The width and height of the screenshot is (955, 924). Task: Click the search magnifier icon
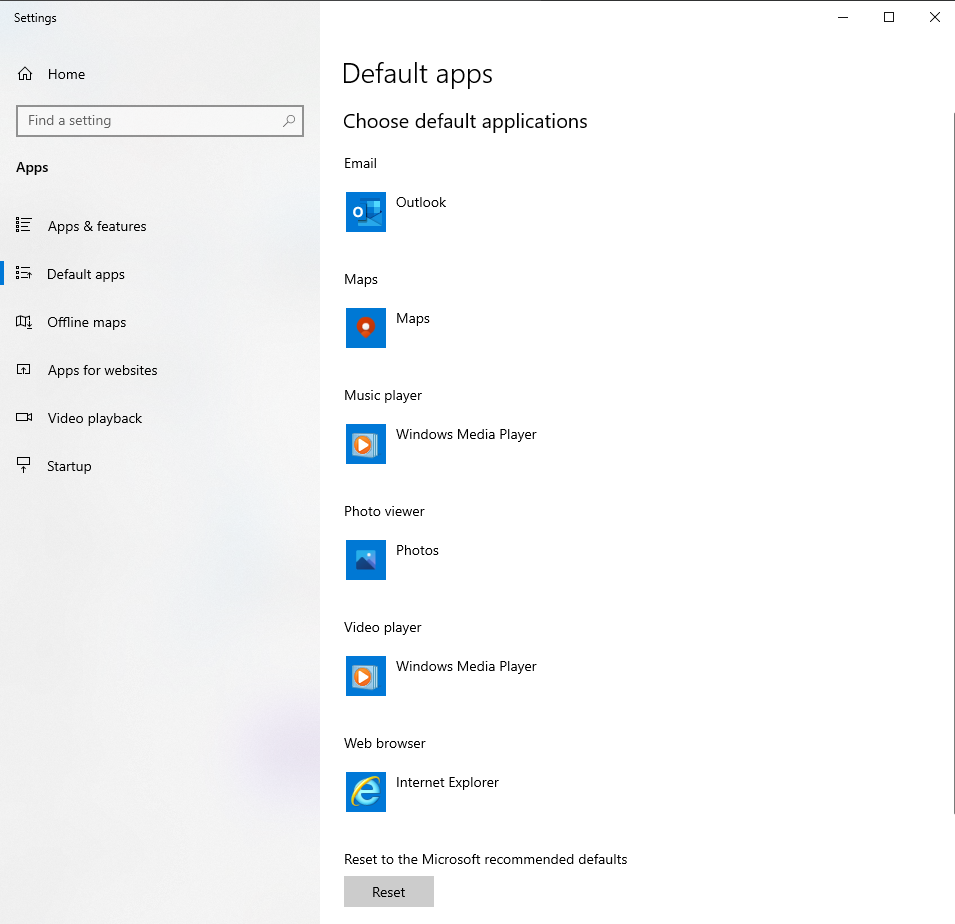click(x=289, y=121)
